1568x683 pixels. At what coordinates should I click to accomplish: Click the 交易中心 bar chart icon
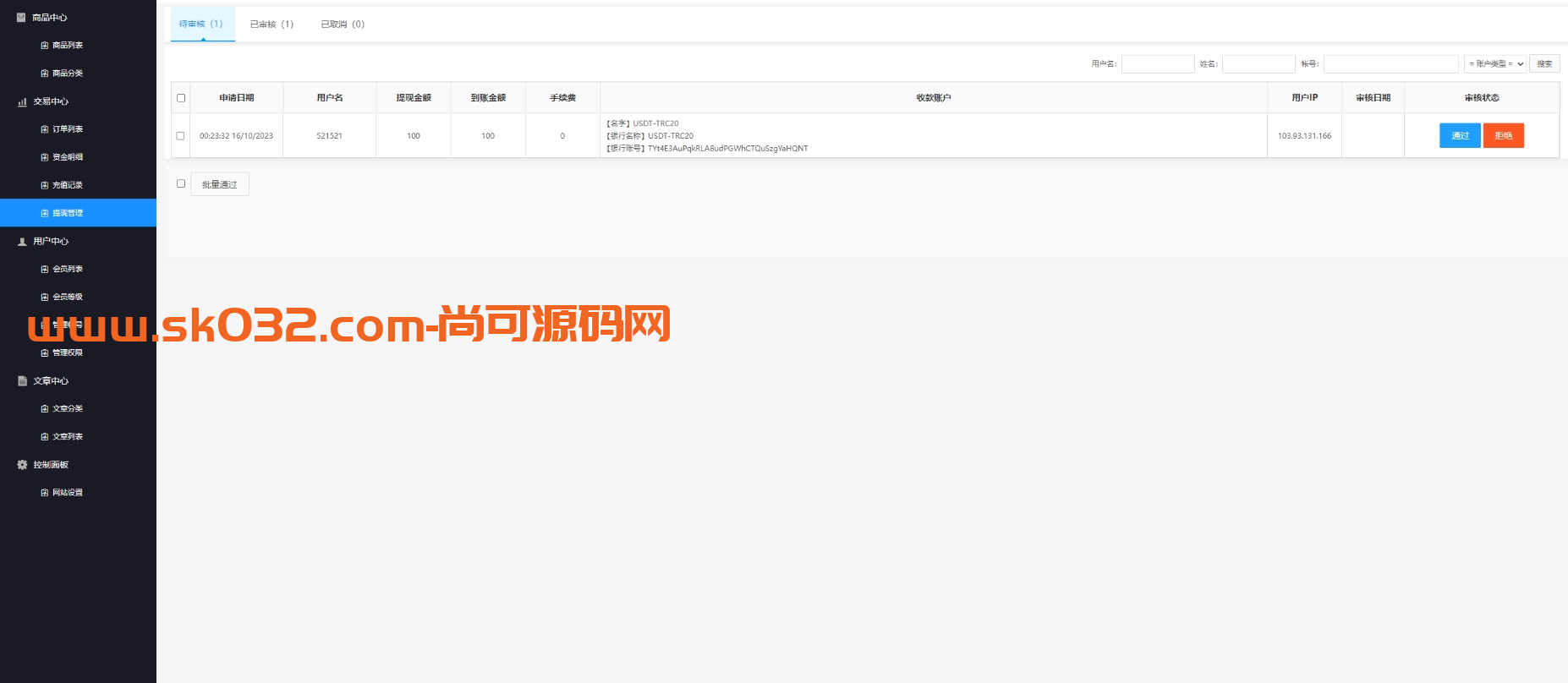pyautogui.click(x=22, y=101)
